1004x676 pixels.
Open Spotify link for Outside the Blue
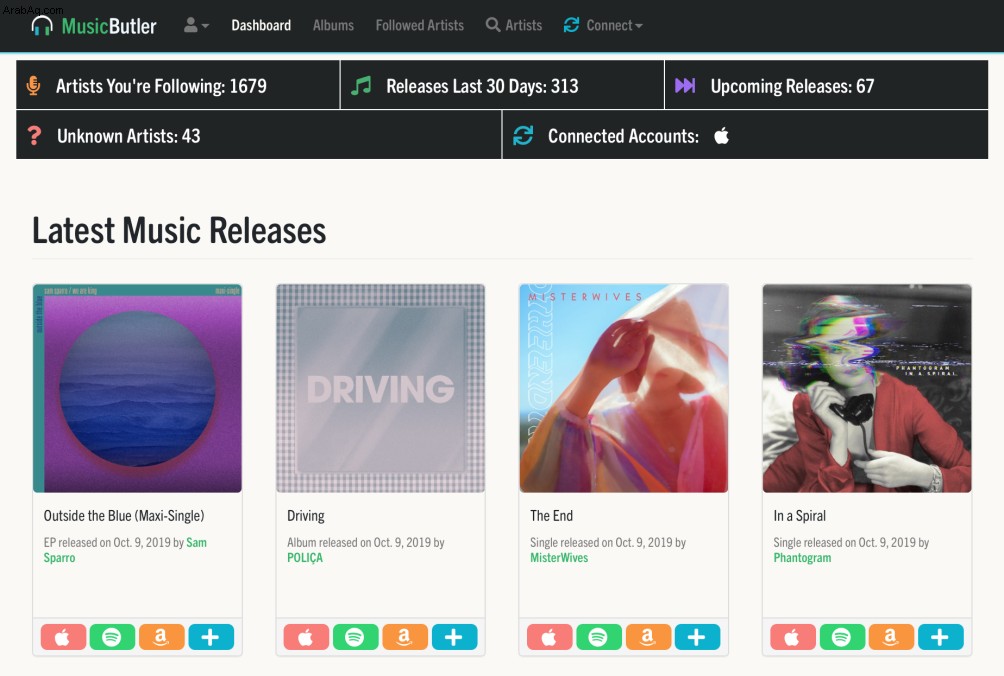click(x=113, y=637)
